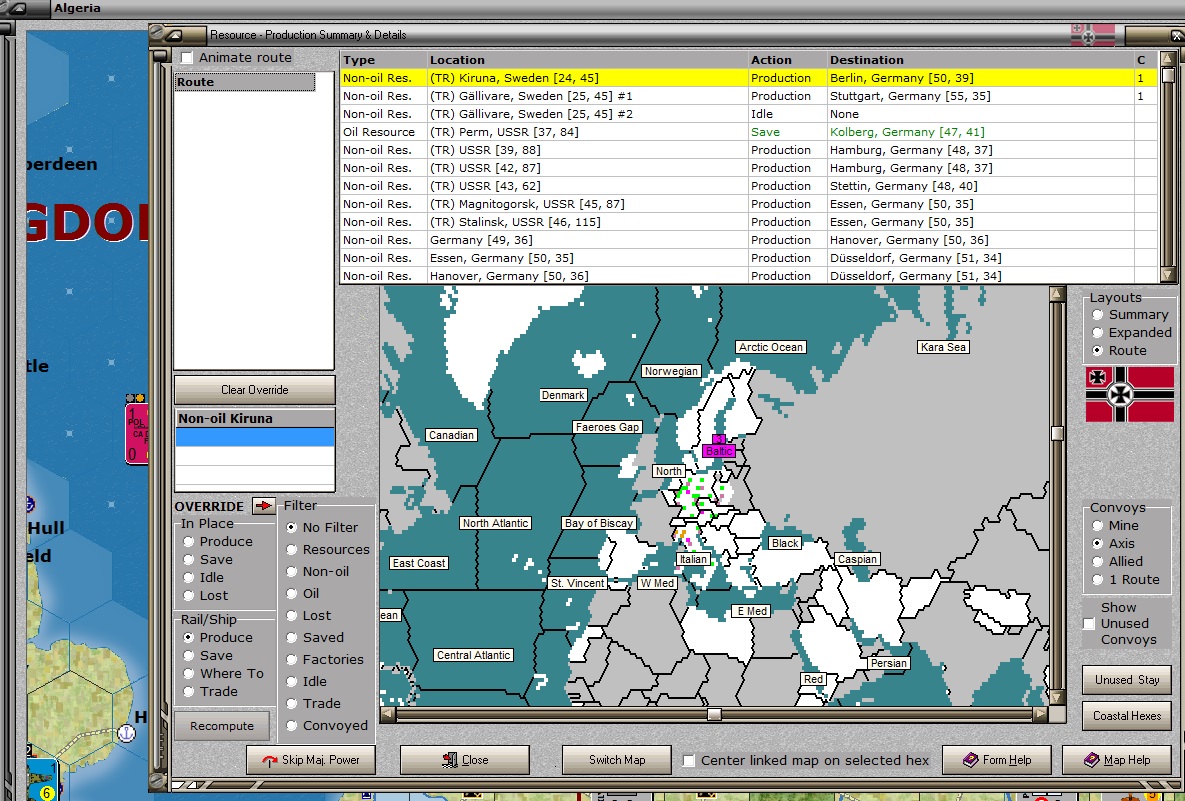Filter by Factories
This screenshot has width=1185, height=801.
point(292,660)
